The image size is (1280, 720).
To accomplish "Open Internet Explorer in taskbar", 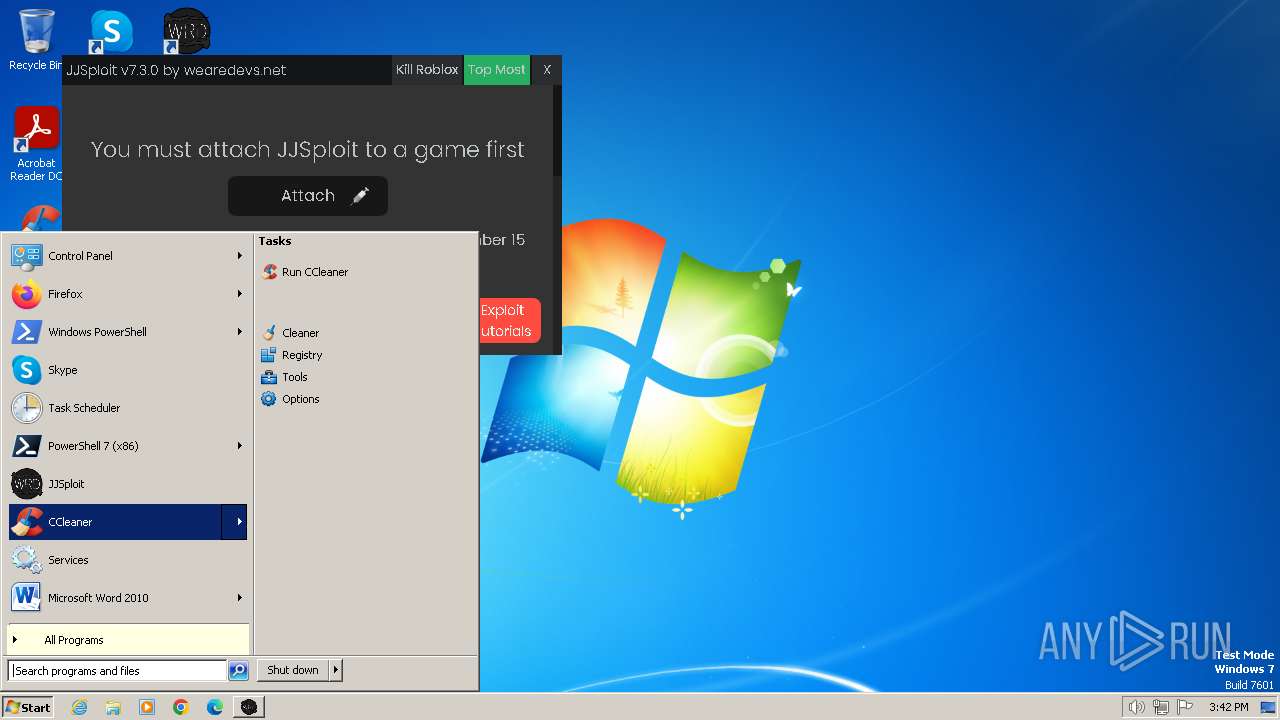I will coord(79,707).
